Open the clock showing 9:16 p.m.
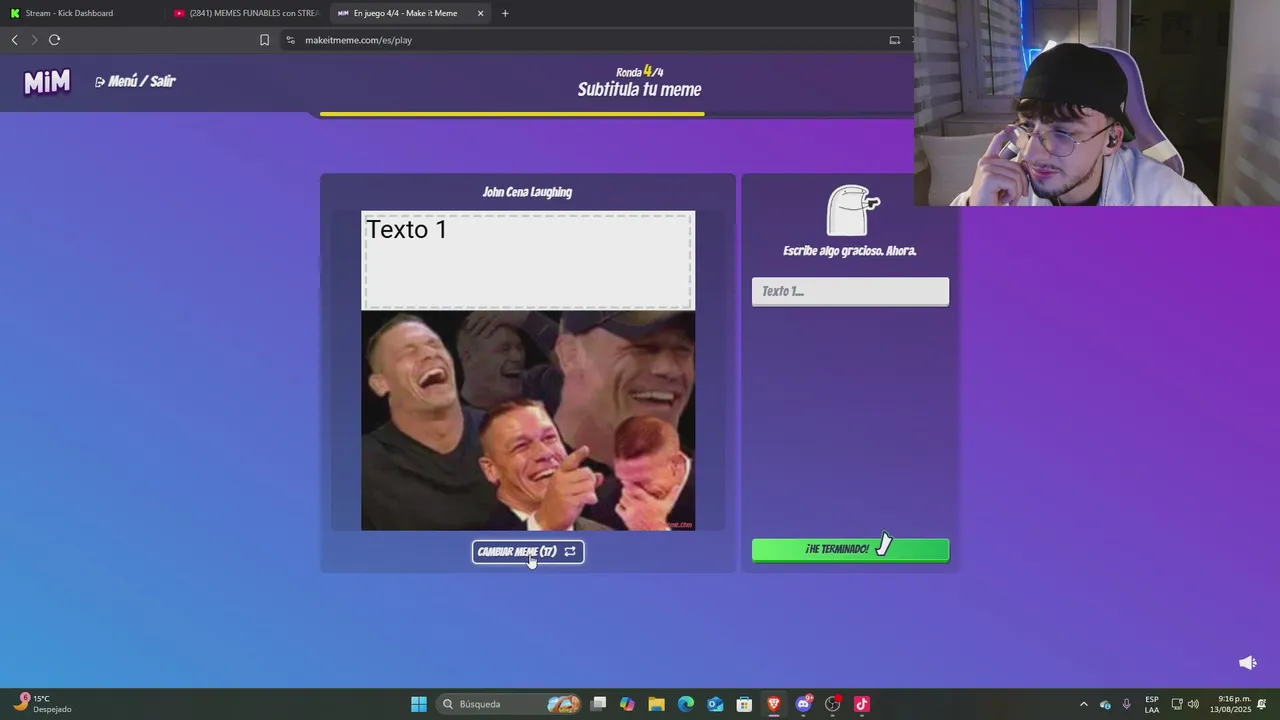Screen dimensions: 1280x720 pos(1231,704)
